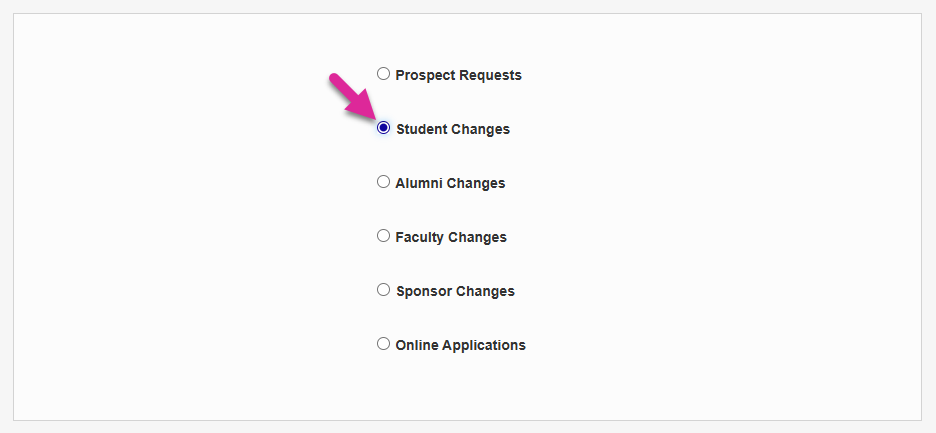Select the first radio option in the list
This screenshot has height=433, width=936.
point(383,74)
